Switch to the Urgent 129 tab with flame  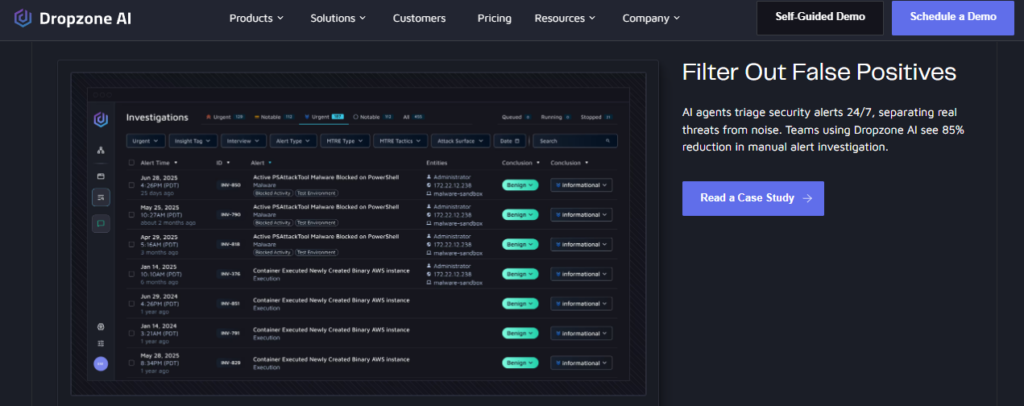(225, 117)
